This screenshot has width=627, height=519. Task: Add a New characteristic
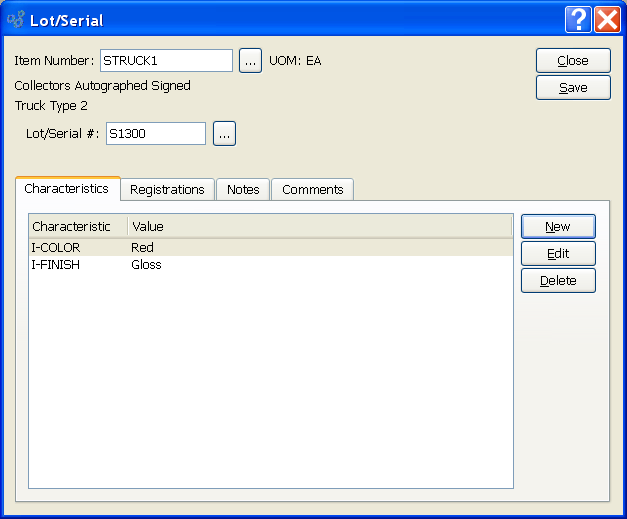click(558, 227)
